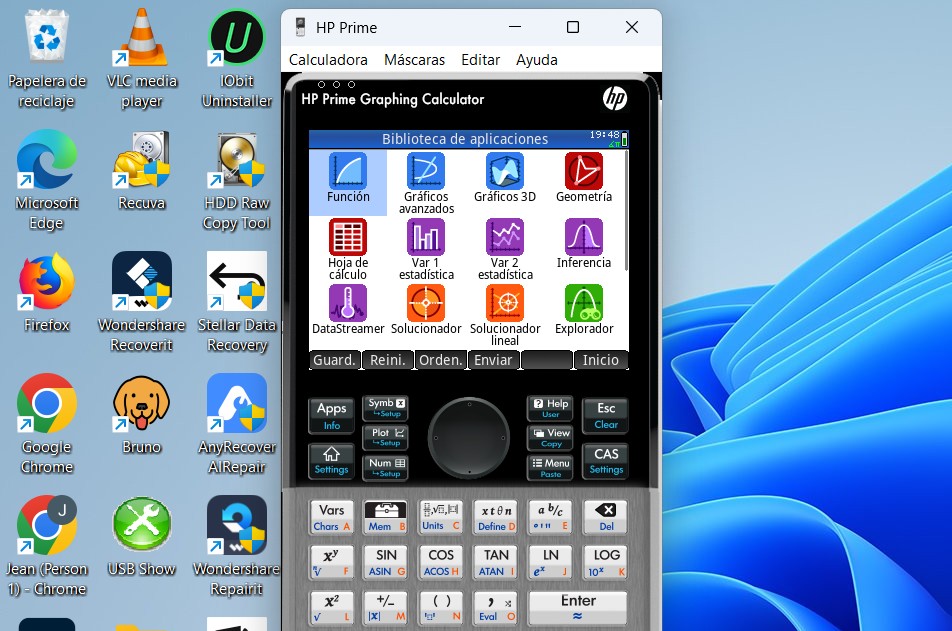Open the Solucionador lineal app
This screenshot has height=631, width=952.
[x=505, y=305]
